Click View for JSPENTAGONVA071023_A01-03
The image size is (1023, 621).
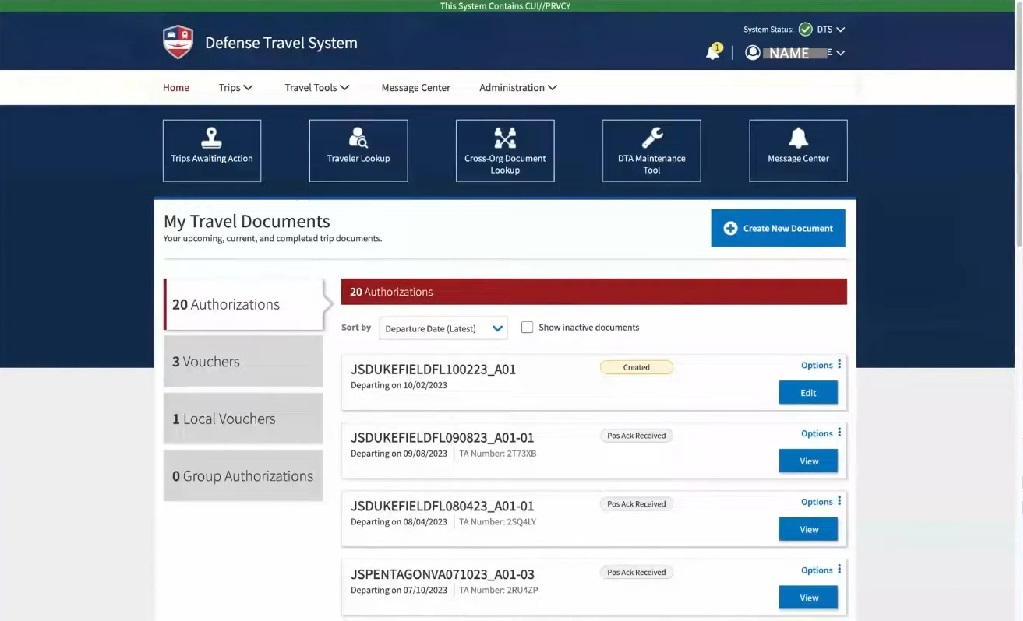808,598
